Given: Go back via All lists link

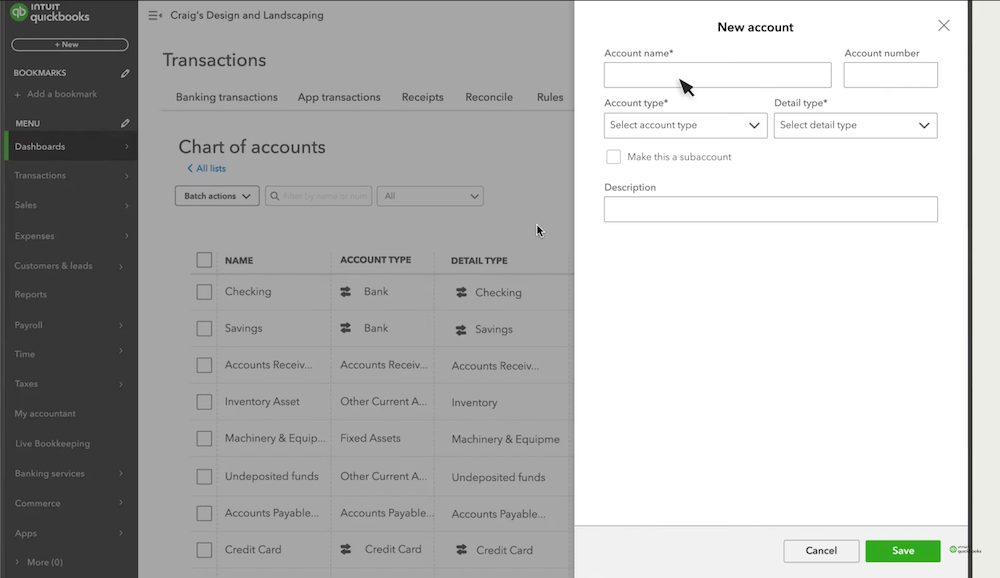Looking at the screenshot, I should point(207,168).
